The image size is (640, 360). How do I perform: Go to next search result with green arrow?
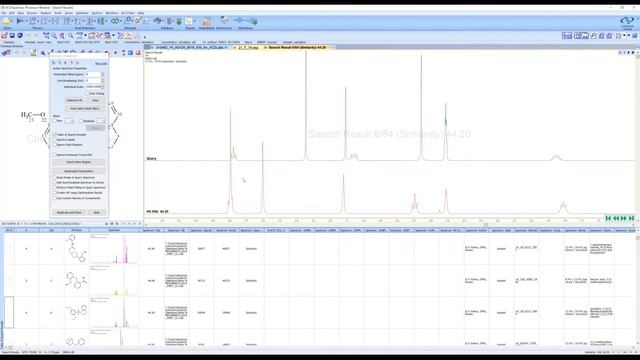(x=624, y=218)
